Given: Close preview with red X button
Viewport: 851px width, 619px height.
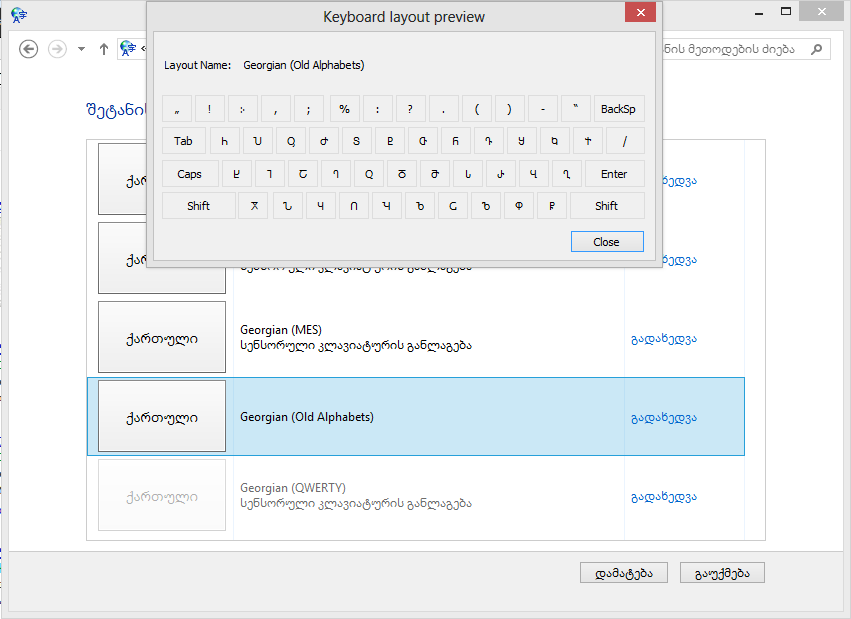Looking at the screenshot, I should [x=639, y=14].
